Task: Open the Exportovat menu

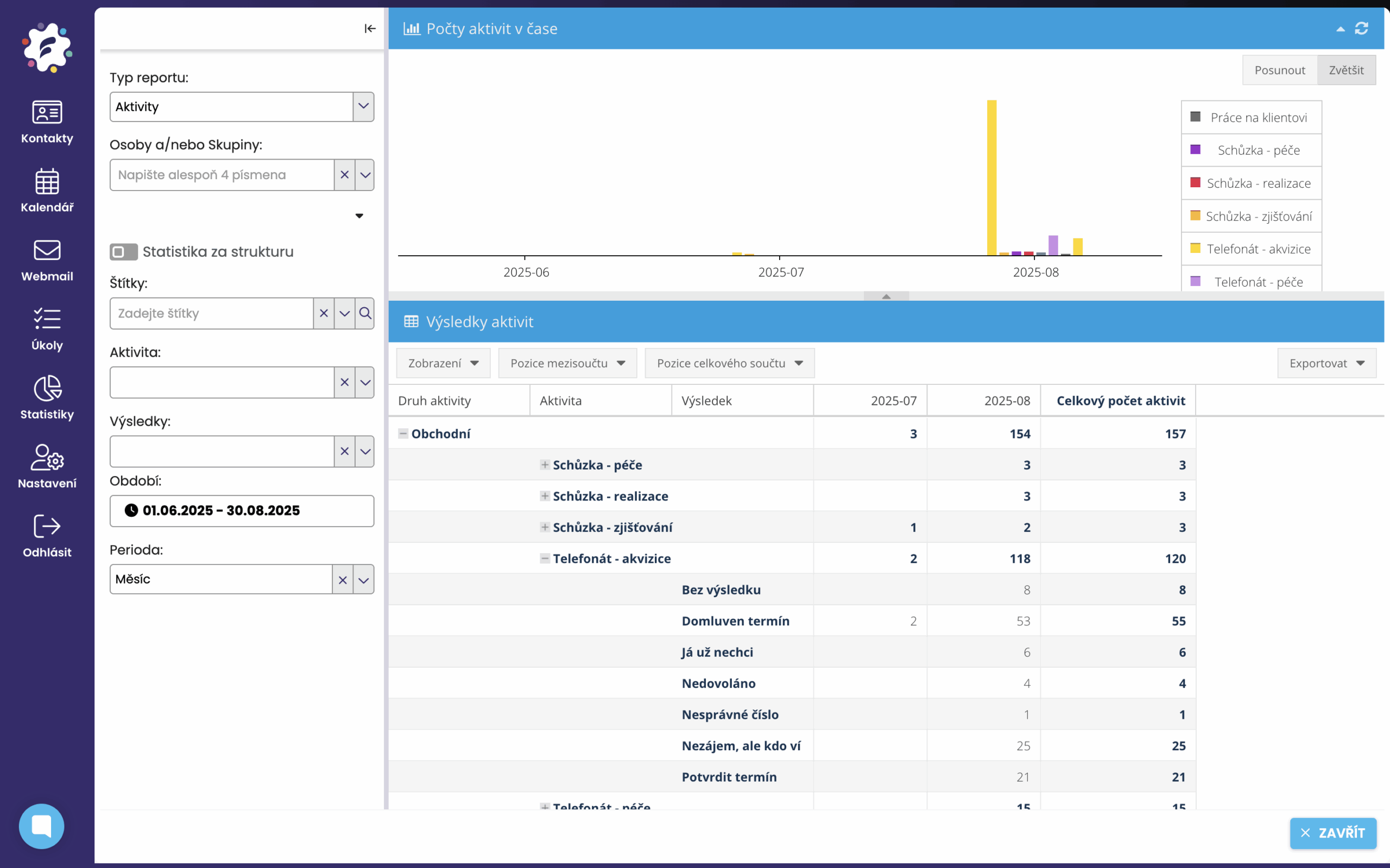Action: tap(1326, 363)
